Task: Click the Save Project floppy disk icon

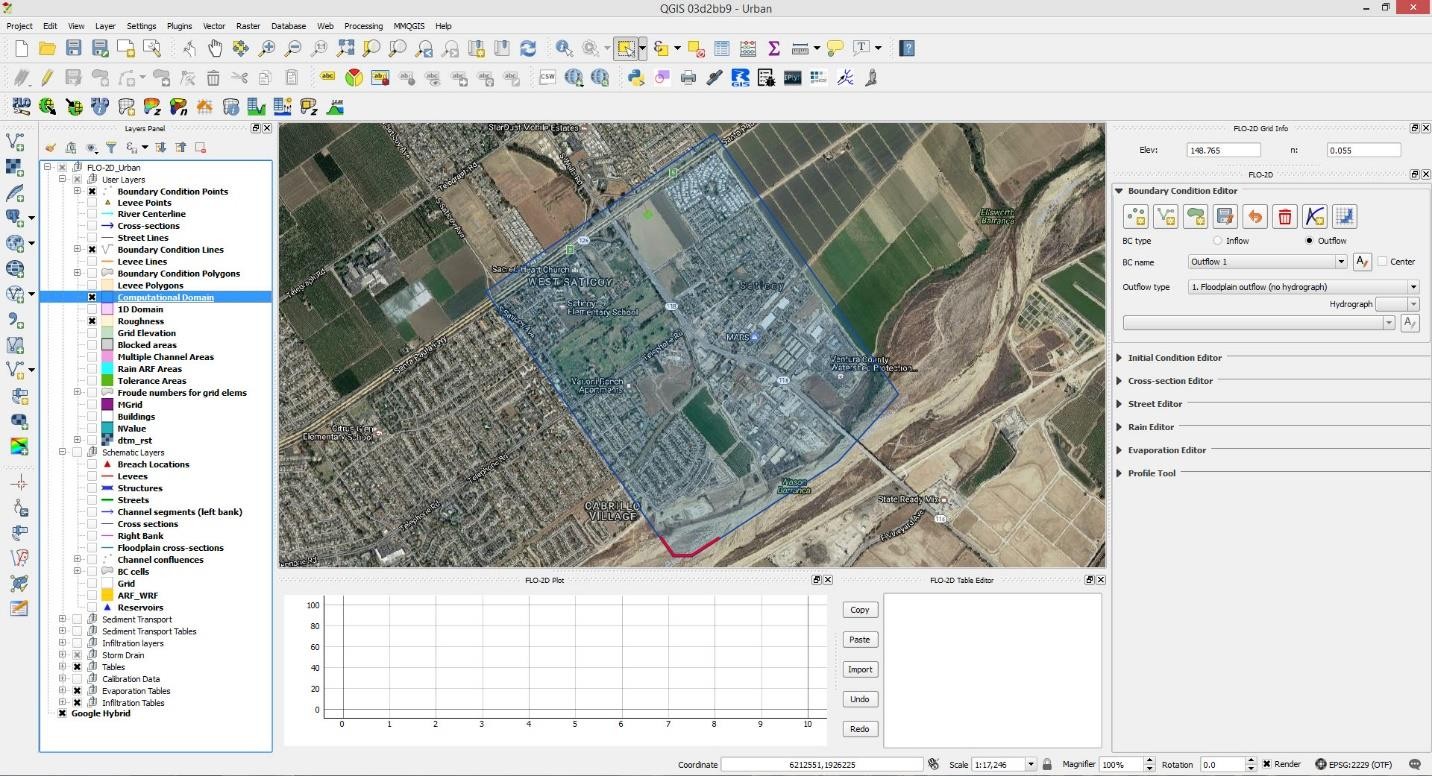Action: click(73, 48)
